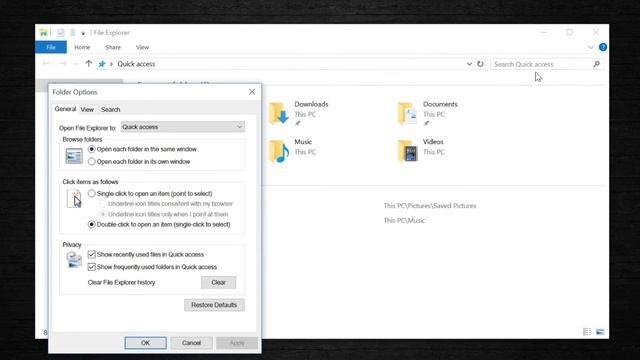Select Open each folder in same window
Viewport: 640px width, 360px height.
tap(92, 149)
